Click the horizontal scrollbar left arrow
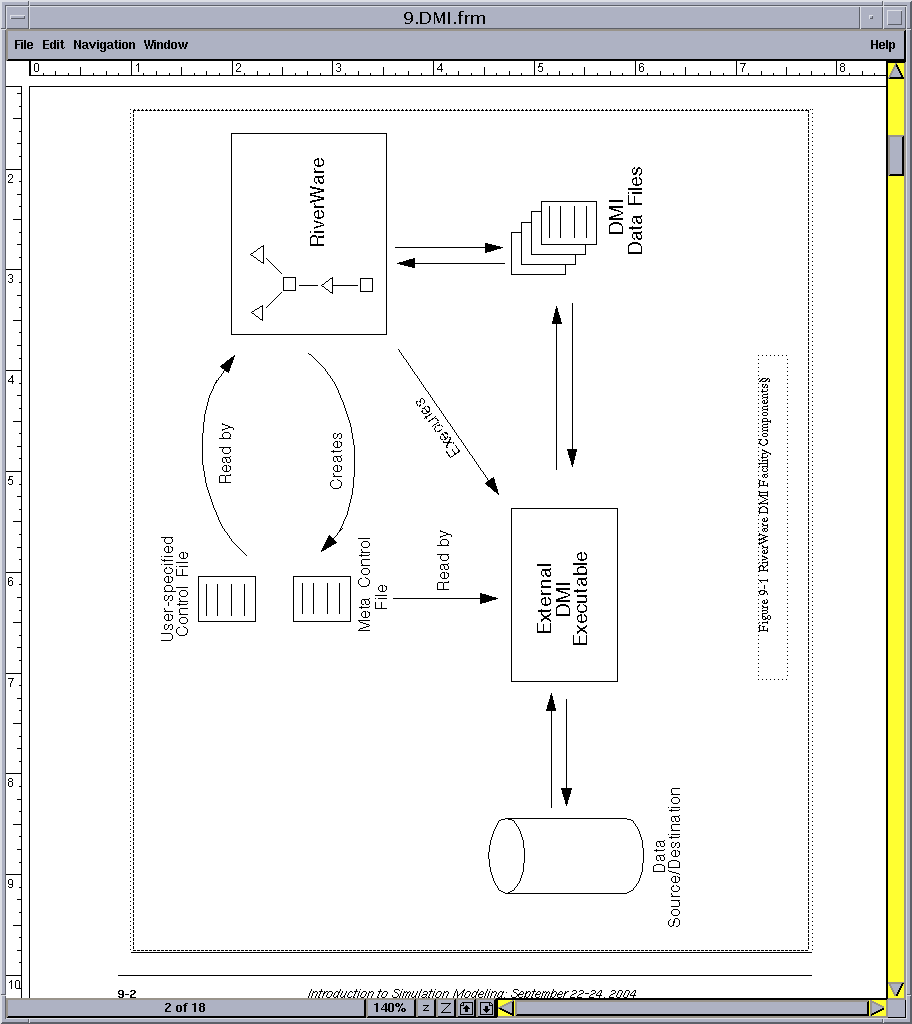Screen dimensions: 912x1024 tap(506, 1008)
